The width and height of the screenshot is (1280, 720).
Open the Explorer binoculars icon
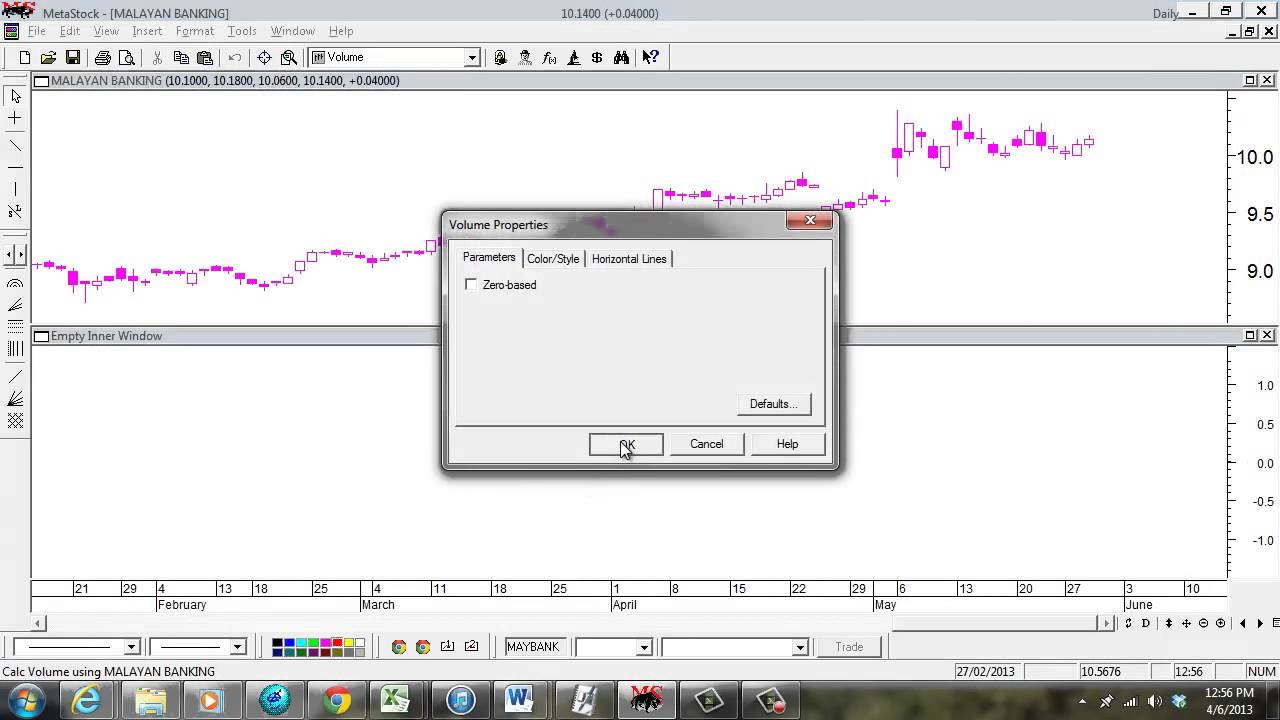622,58
